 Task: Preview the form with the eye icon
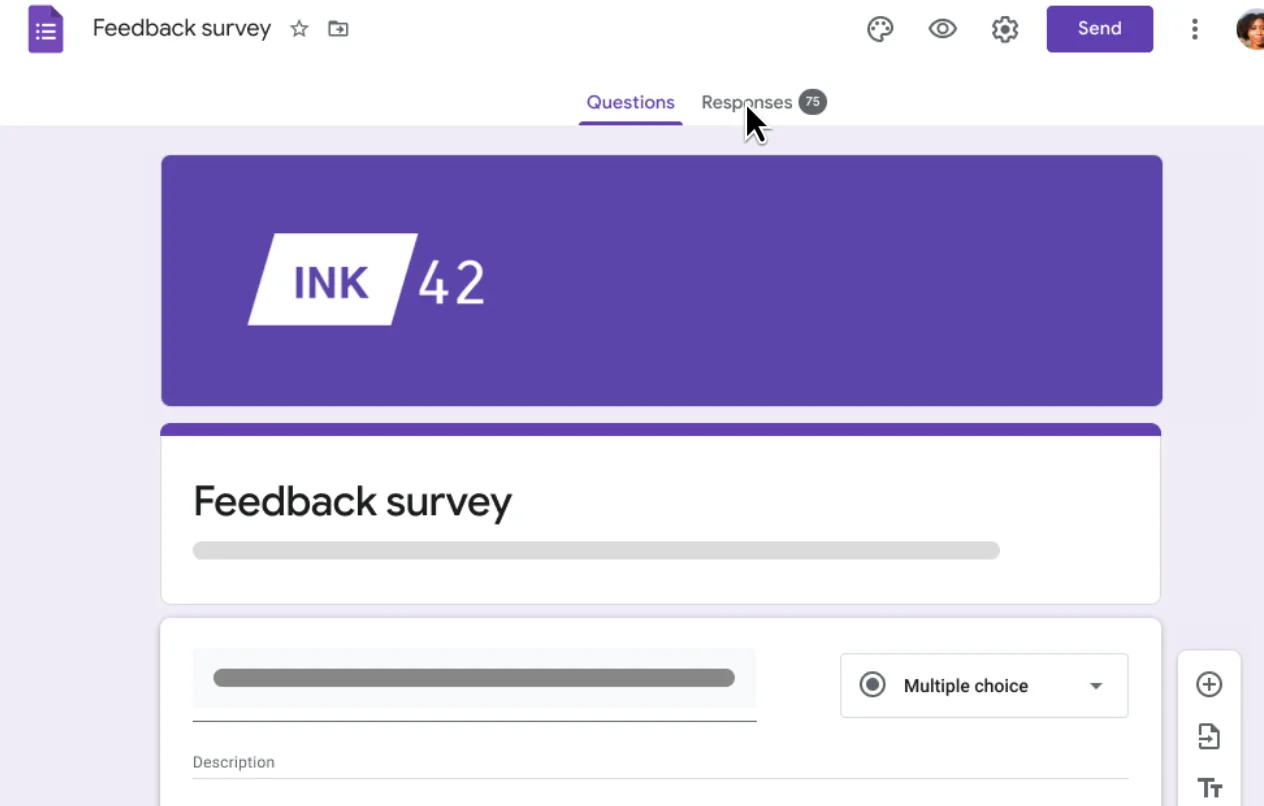(x=942, y=29)
